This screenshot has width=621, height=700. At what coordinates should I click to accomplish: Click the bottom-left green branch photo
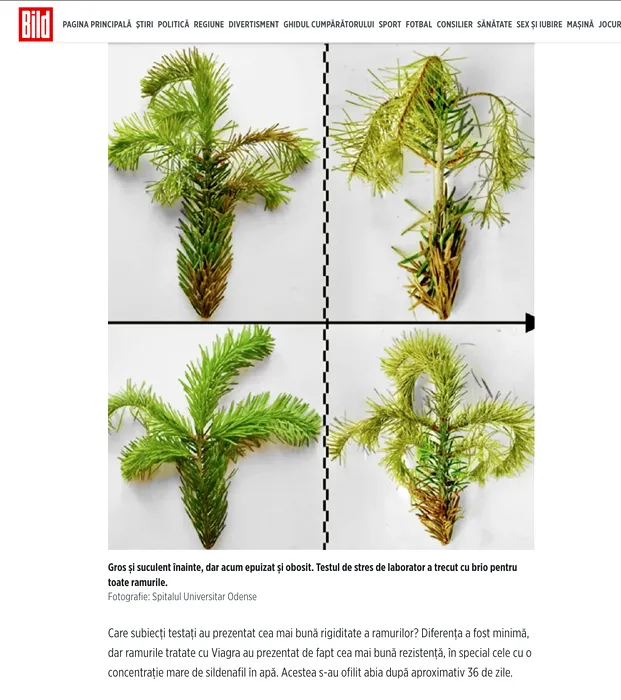216,437
